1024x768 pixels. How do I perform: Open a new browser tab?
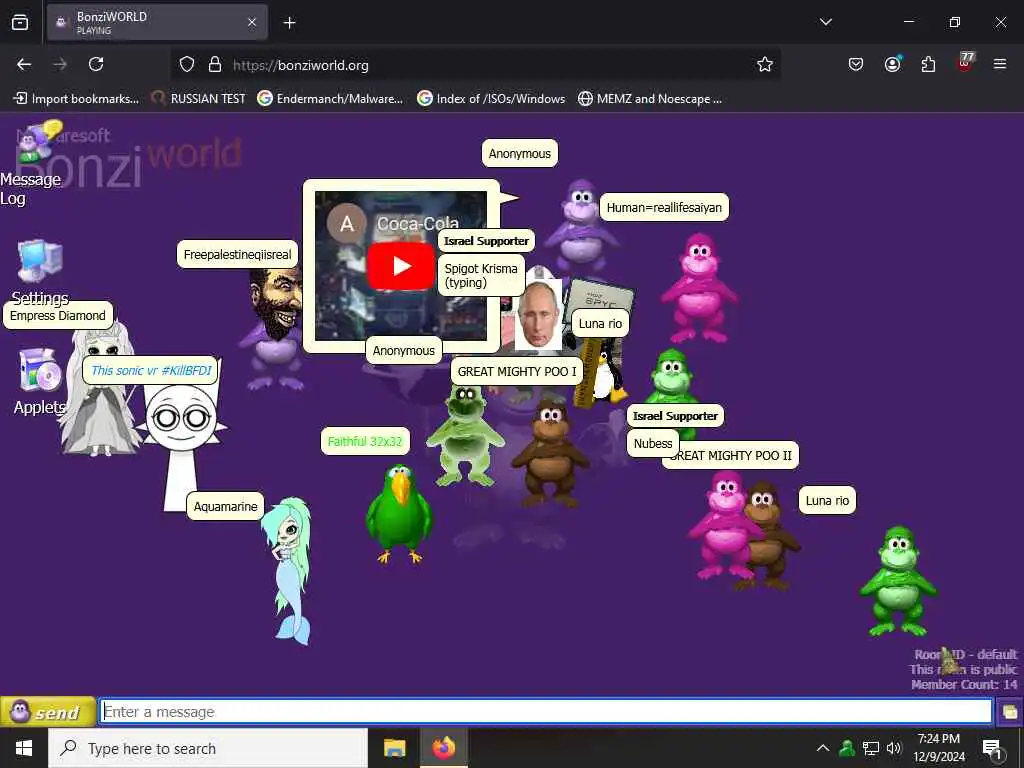point(289,23)
